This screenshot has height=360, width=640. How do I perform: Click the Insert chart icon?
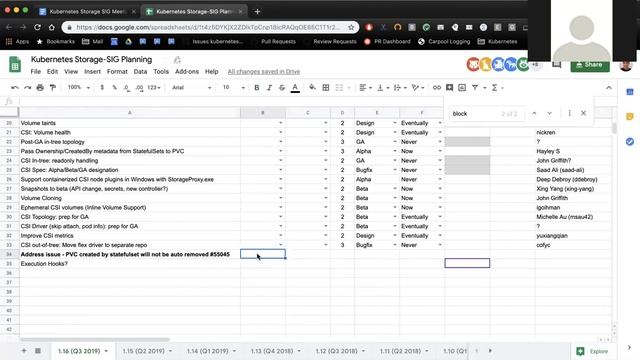pyautogui.click(x=462, y=88)
